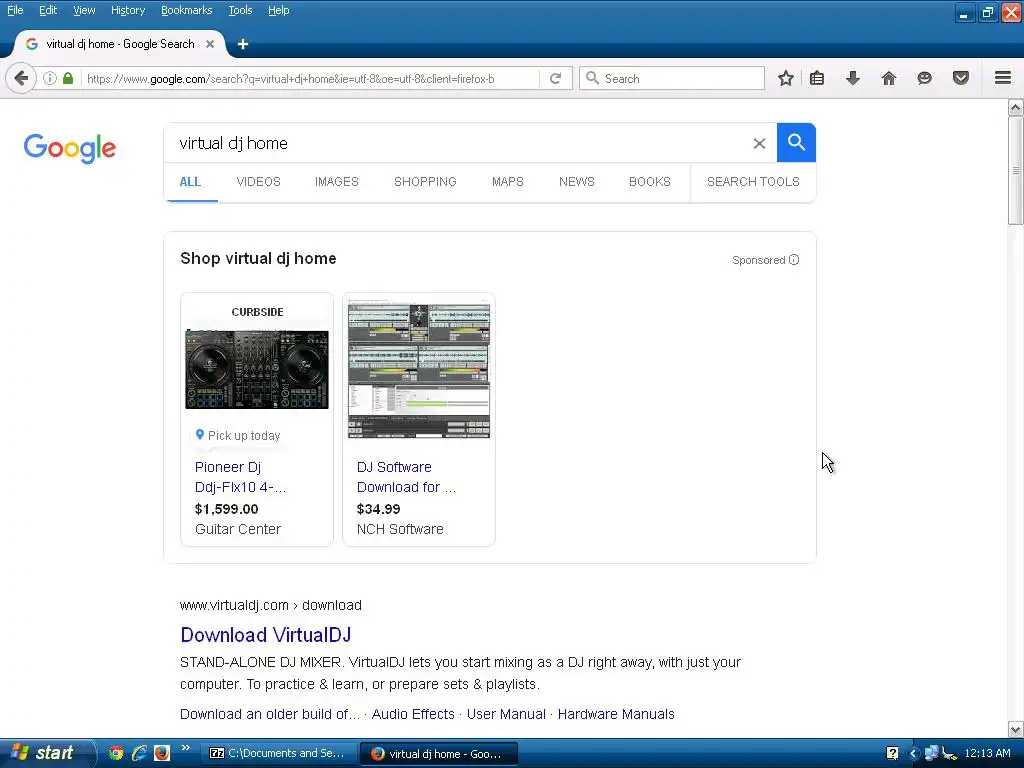Show hidden tray icons arrow
The image size is (1024, 768).
[x=913, y=754]
